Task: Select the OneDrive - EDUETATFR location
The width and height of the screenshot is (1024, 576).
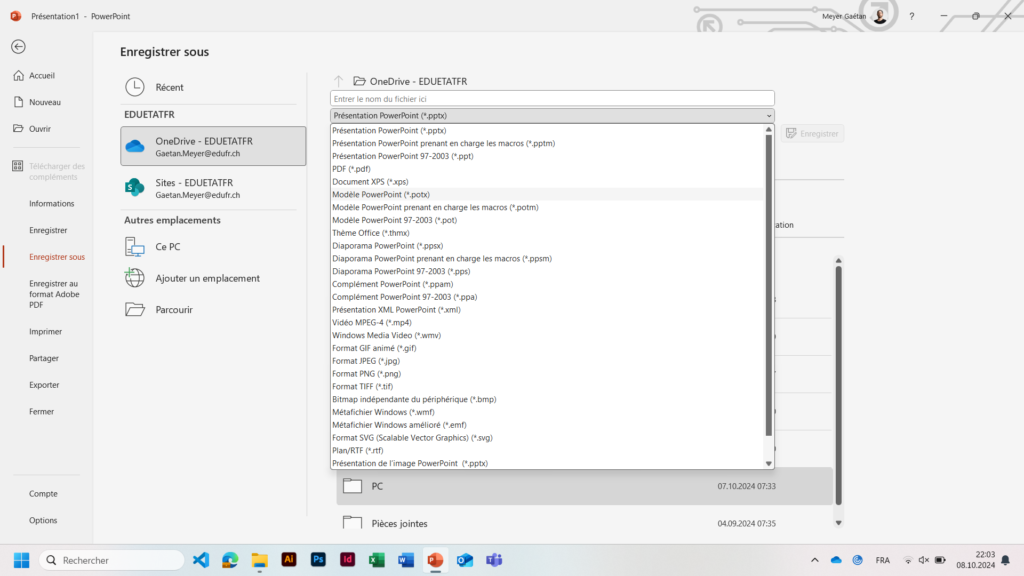Action: pos(213,146)
